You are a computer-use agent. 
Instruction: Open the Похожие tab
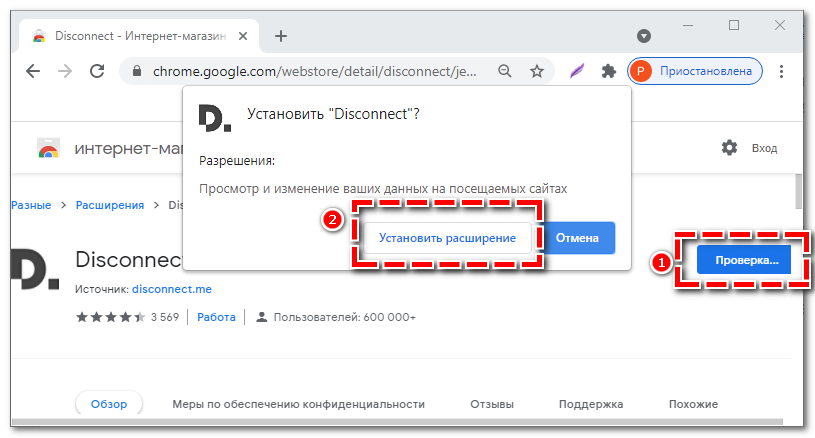[693, 404]
